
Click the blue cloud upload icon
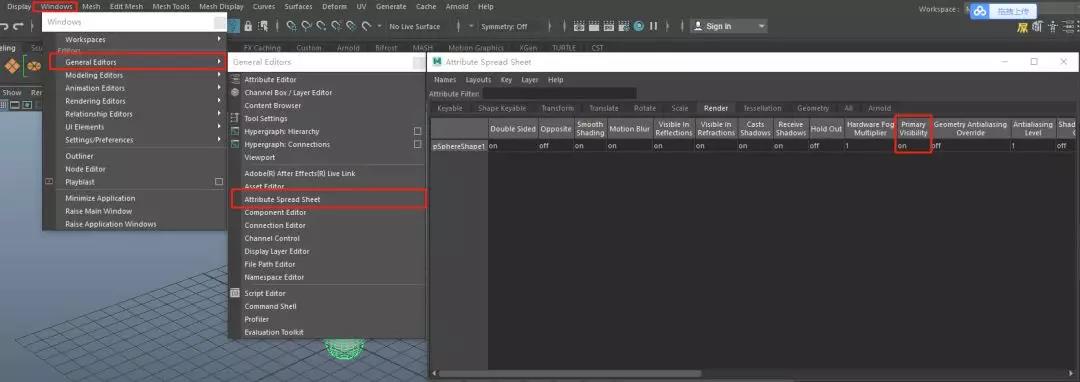click(x=981, y=11)
